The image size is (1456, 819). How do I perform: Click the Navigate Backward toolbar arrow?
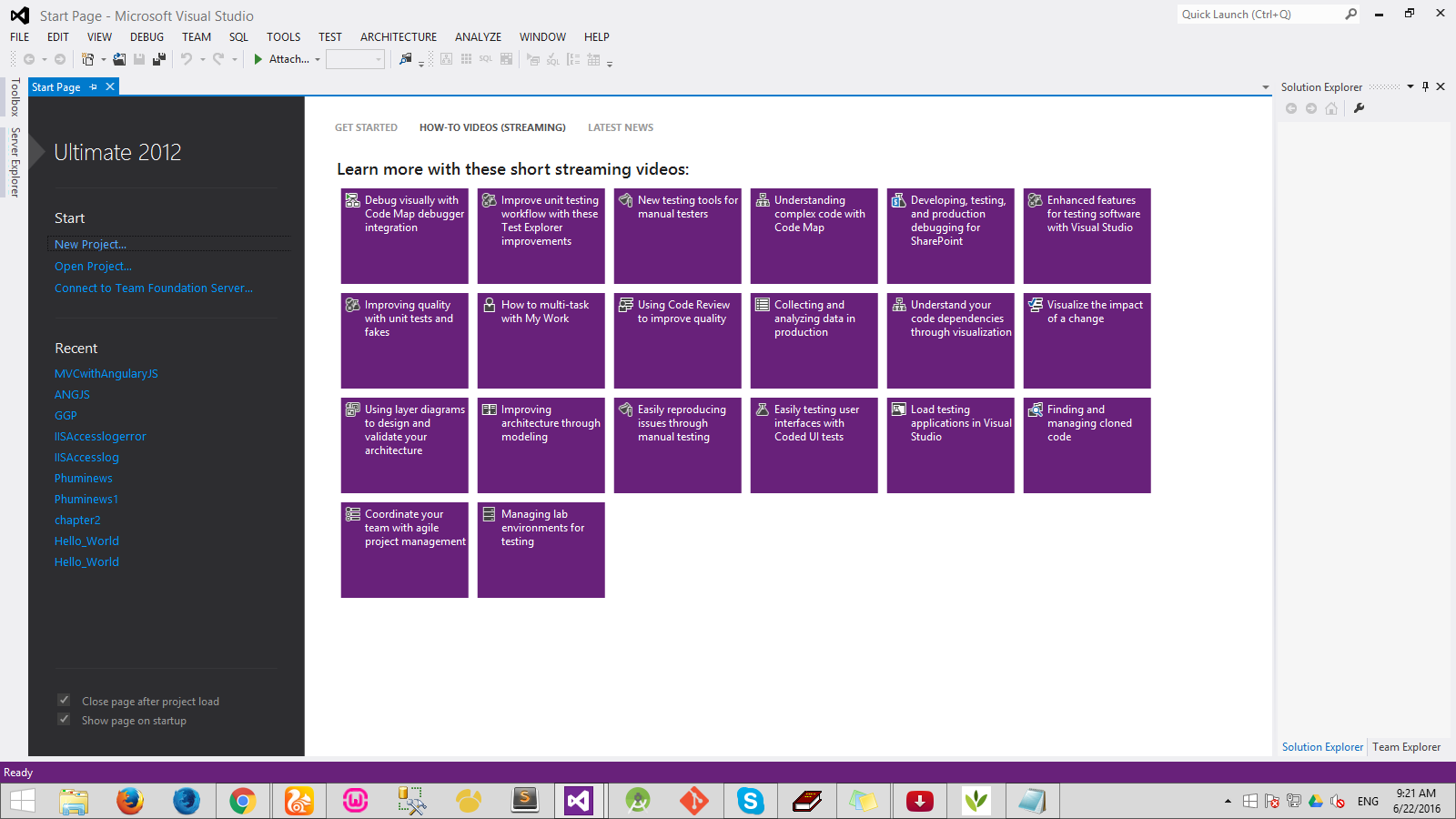point(29,58)
